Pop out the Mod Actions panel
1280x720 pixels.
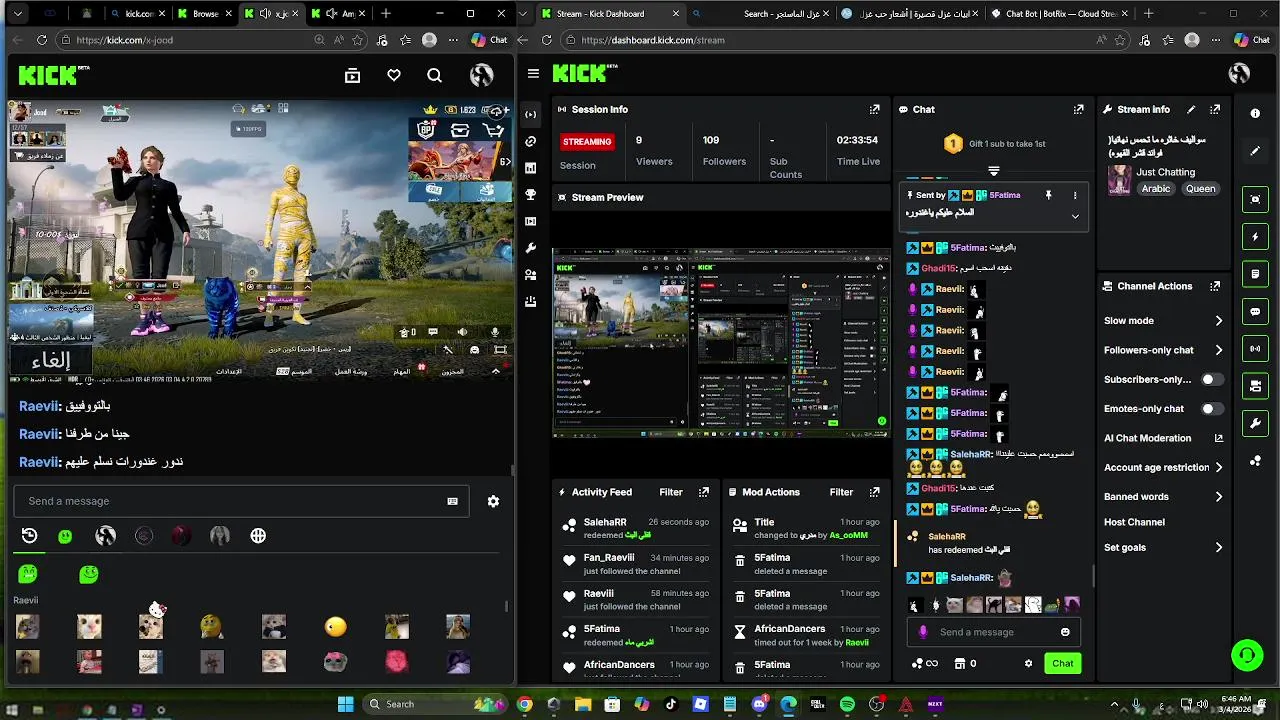point(874,492)
